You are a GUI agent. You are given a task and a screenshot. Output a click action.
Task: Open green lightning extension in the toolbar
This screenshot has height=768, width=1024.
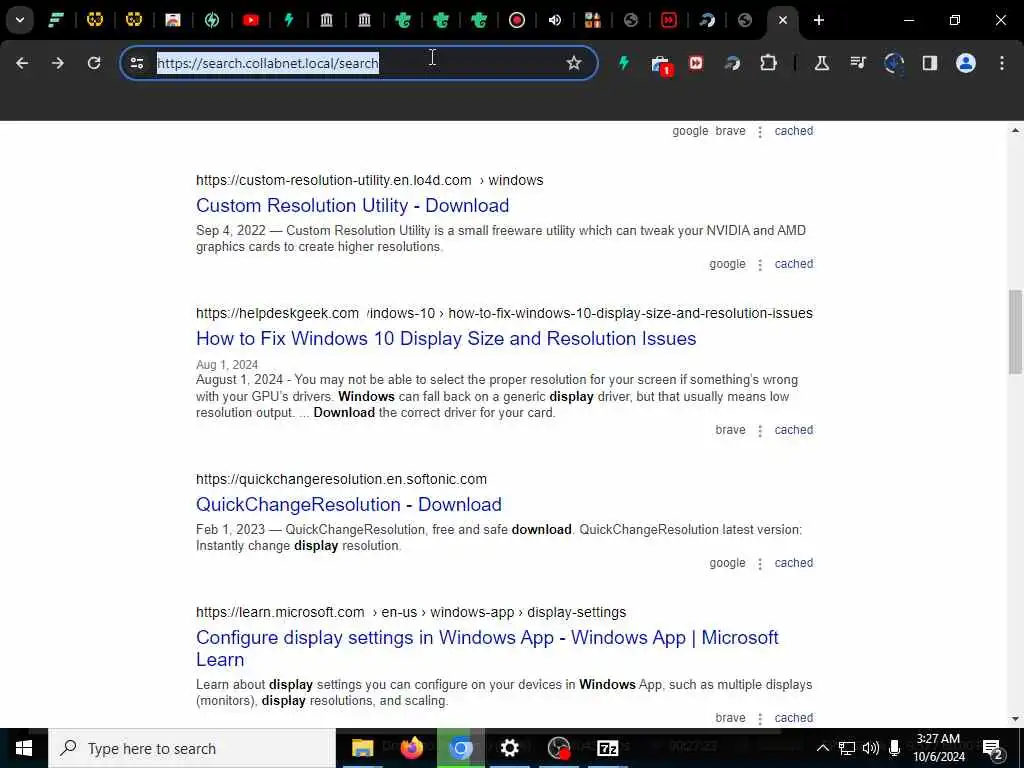(624, 63)
